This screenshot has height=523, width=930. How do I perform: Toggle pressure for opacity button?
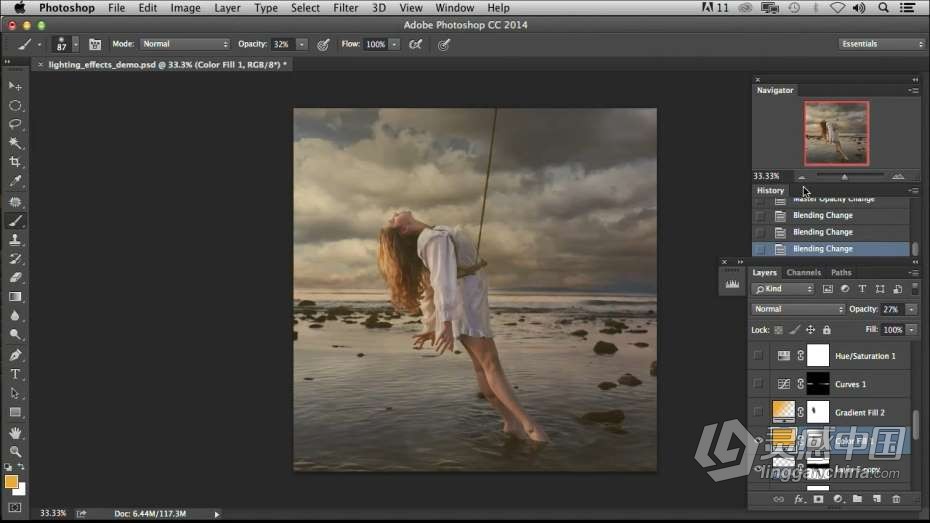323,44
